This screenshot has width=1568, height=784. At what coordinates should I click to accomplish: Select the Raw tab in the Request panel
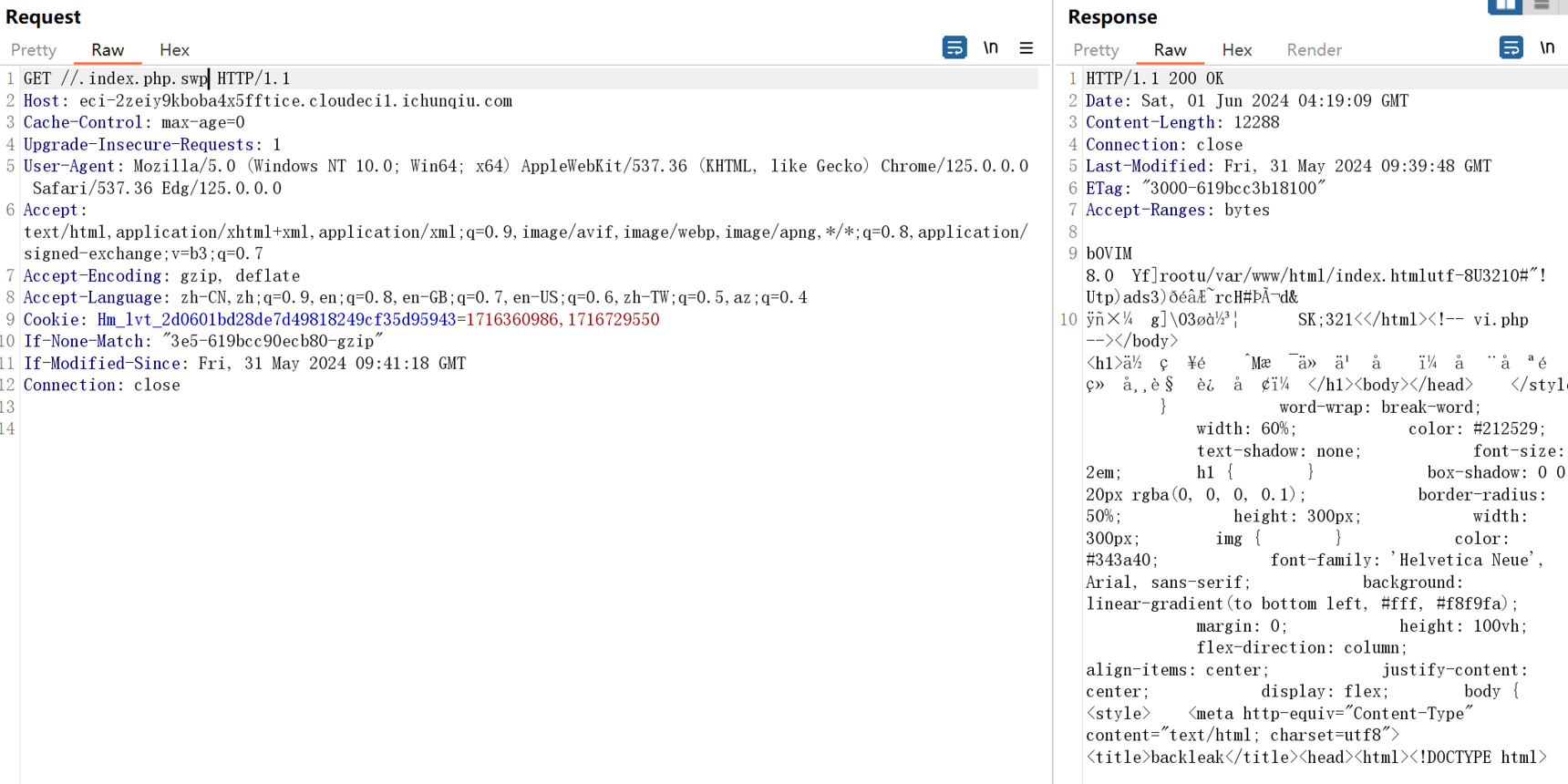coord(108,50)
